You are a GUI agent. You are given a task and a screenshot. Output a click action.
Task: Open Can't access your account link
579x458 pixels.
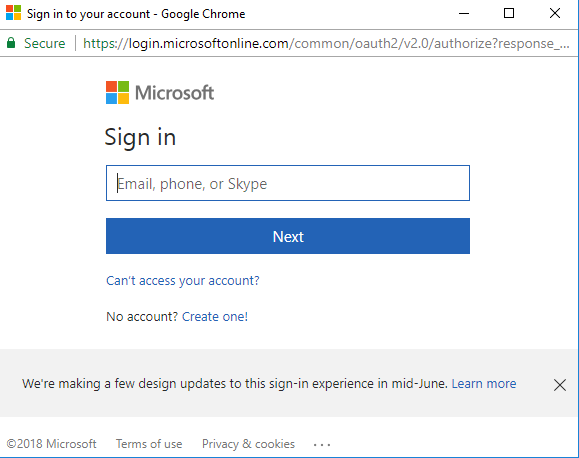point(183,281)
